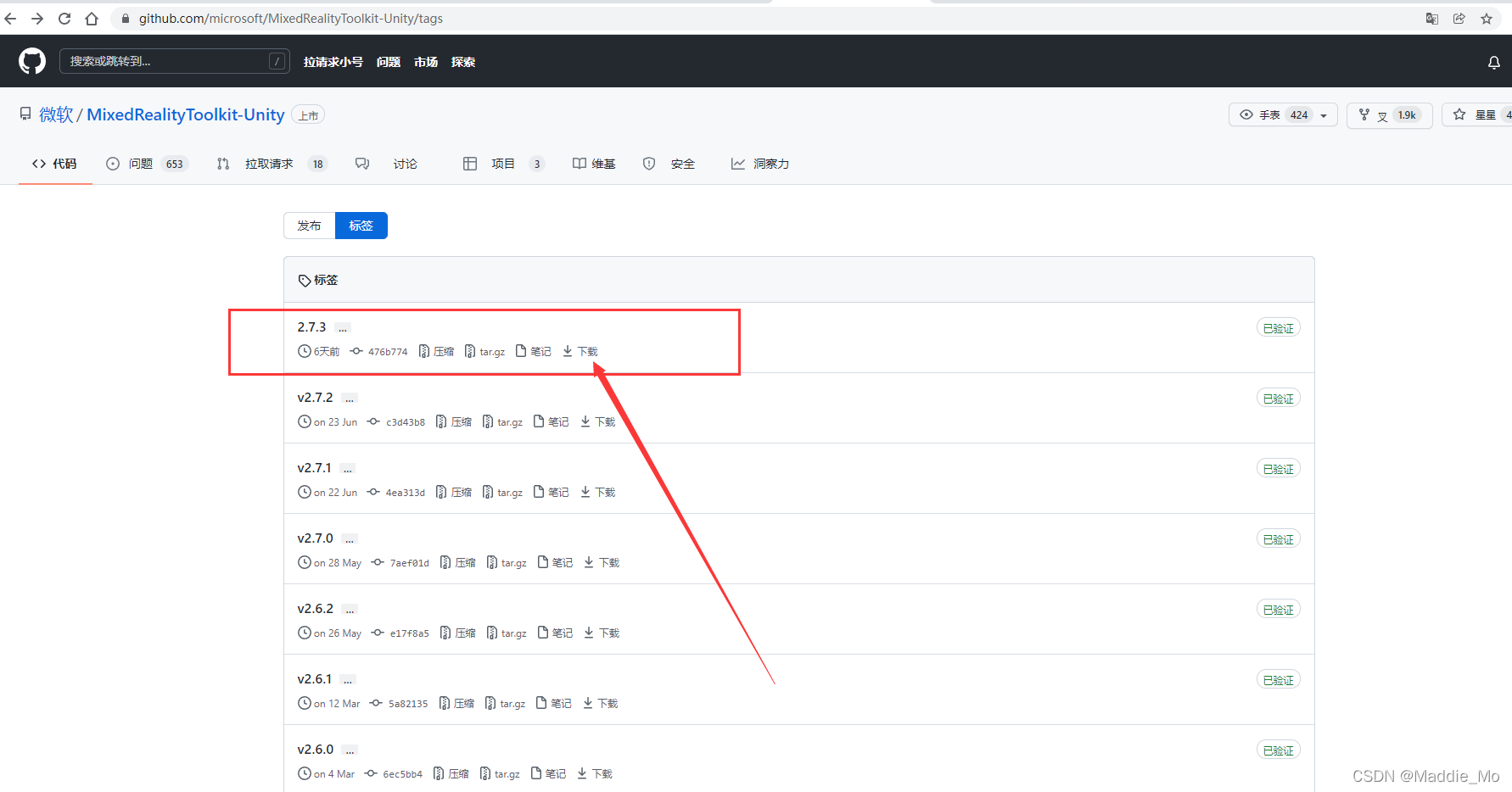This screenshot has height=792, width=1512.
Task: Download tar.gz for tag 2.7.3
Action: pyautogui.click(x=484, y=352)
